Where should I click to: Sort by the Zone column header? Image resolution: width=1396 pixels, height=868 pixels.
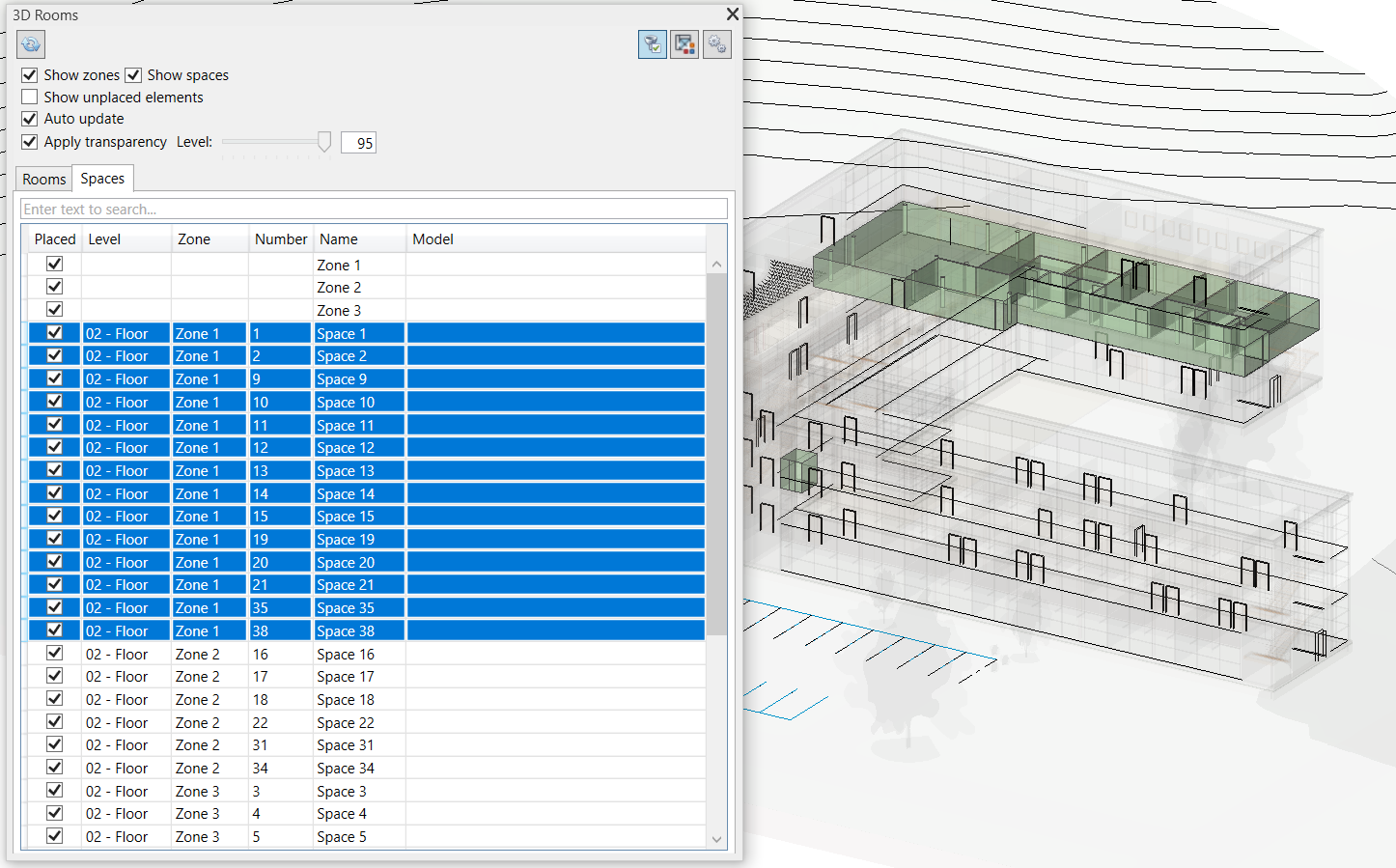pos(194,239)
